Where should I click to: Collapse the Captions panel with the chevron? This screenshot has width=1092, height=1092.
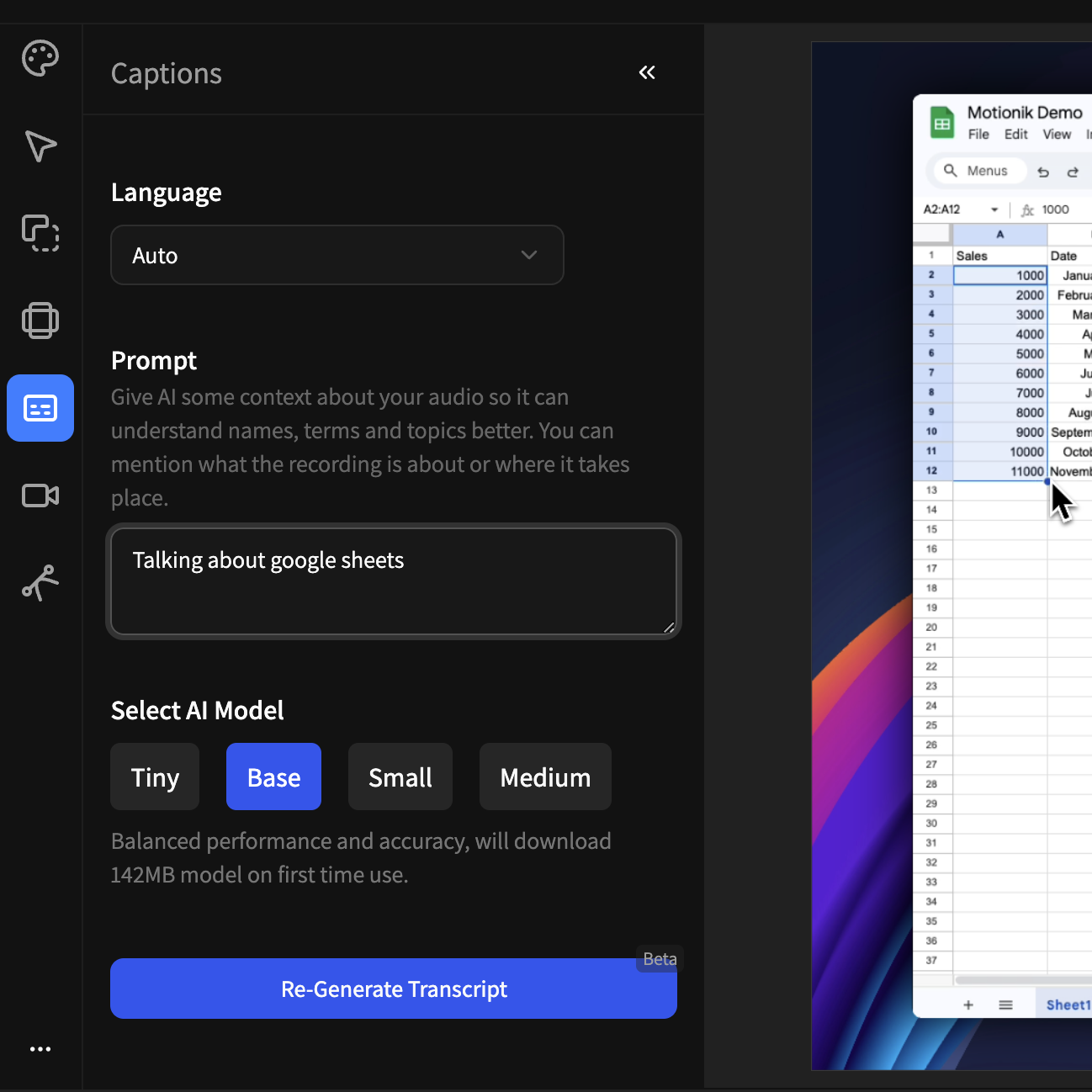646,72
